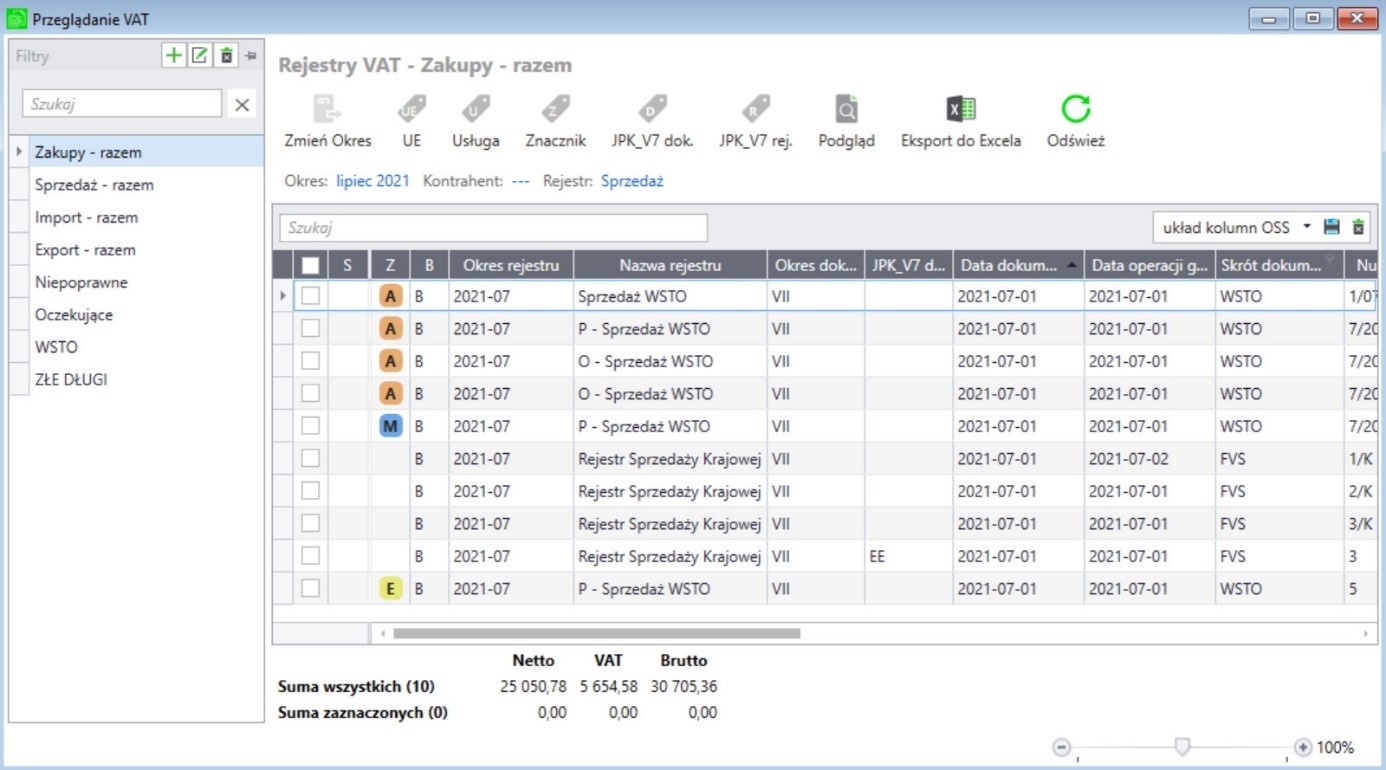This screenshot has width=1386, height=770.
Task: Open the Podgląd preview icon
Action: click(x=846, y=108)
